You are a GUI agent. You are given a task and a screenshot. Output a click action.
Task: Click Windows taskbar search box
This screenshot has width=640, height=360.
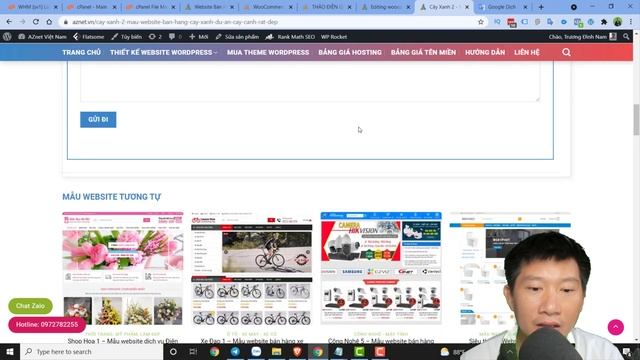click(91, 351)
